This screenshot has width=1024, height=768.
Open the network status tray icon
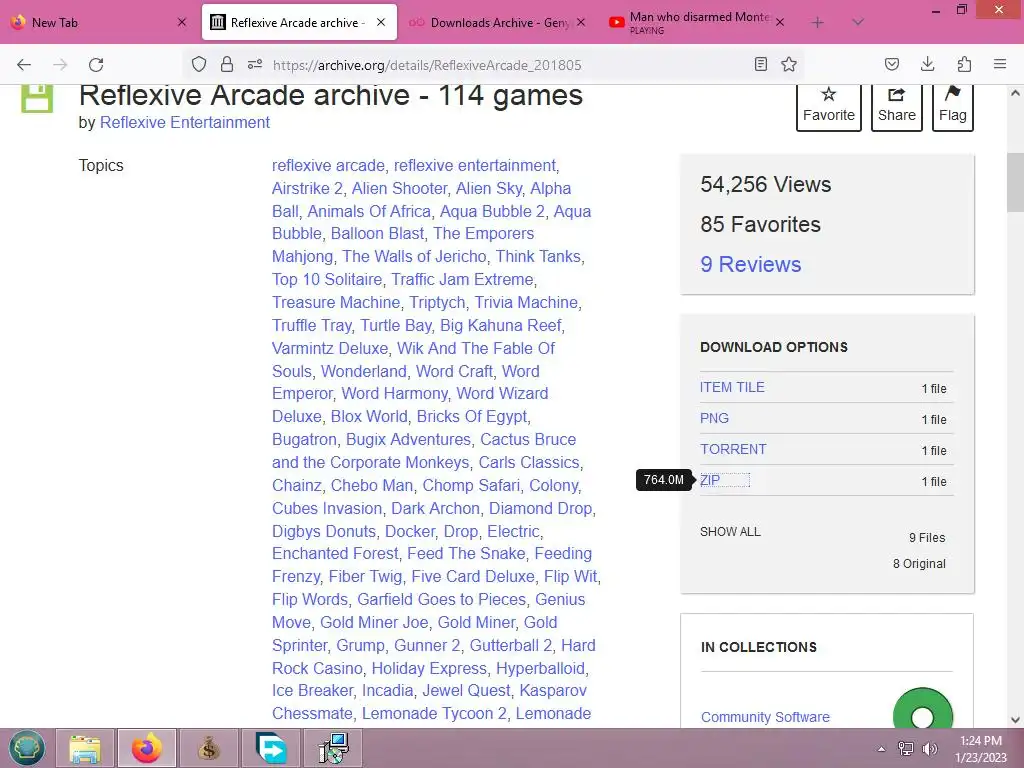tap(906, 749)
